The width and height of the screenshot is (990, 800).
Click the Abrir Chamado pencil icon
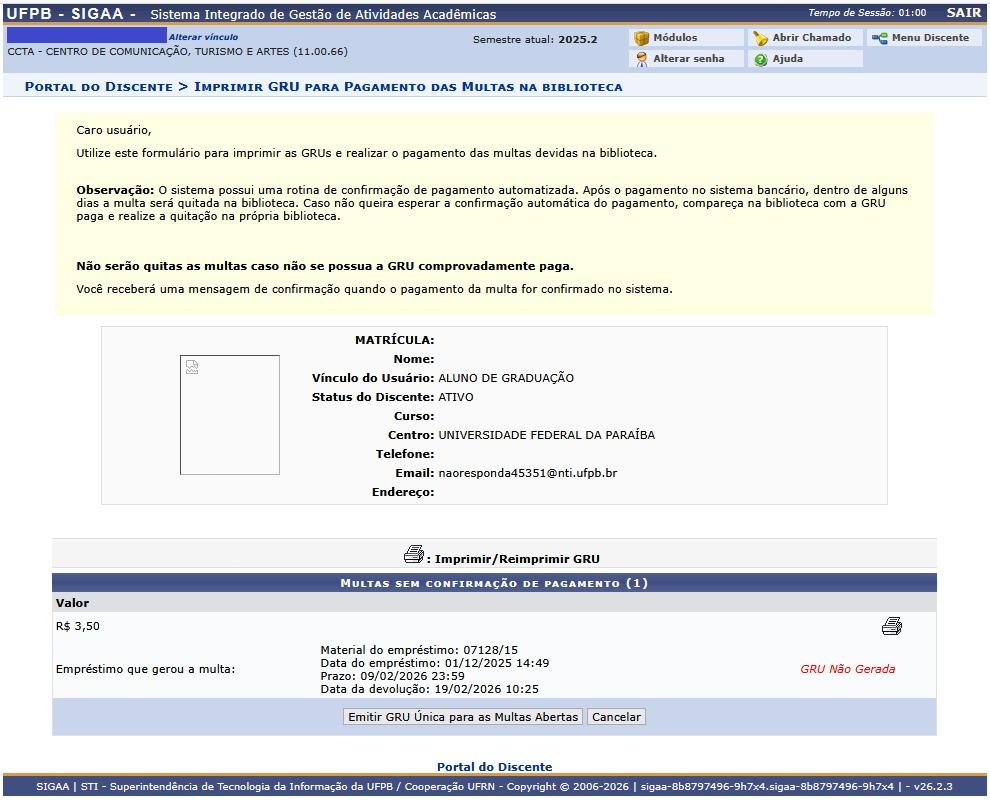coord(760,38)
